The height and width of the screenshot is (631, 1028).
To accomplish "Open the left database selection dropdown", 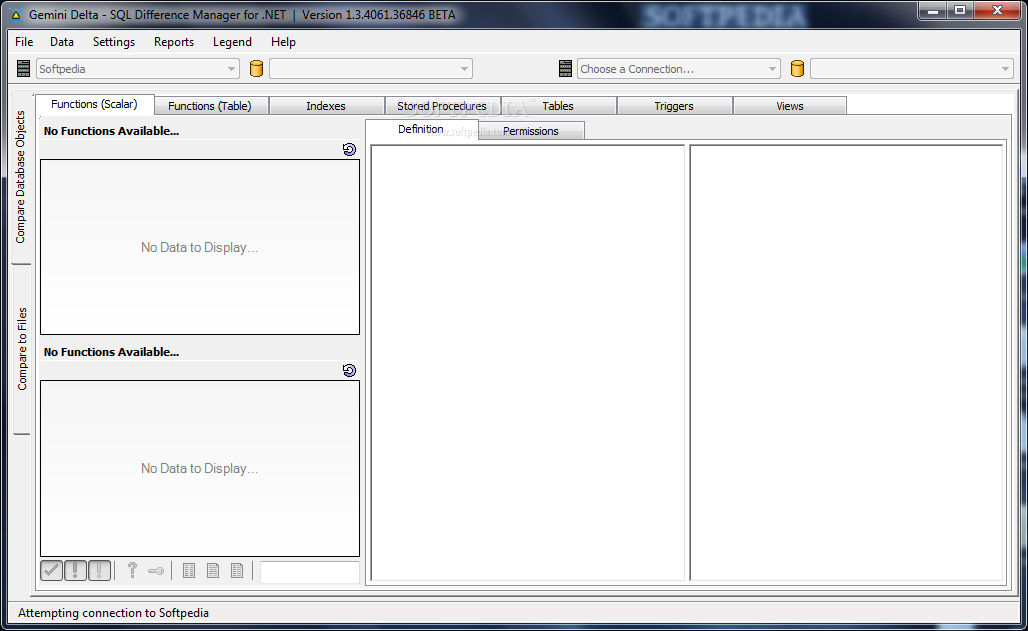I will point(370,69).
